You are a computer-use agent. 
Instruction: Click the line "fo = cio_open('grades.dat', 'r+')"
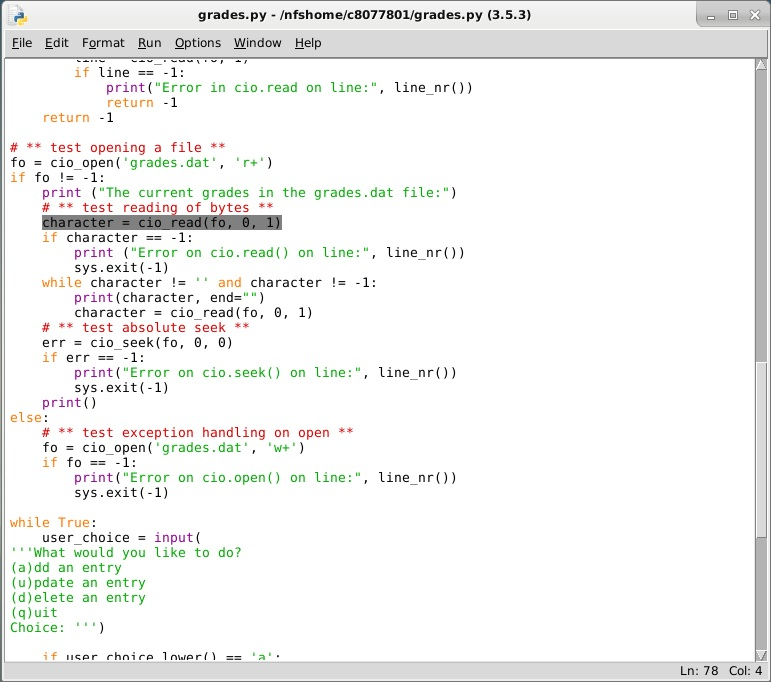tap(142, 163)
